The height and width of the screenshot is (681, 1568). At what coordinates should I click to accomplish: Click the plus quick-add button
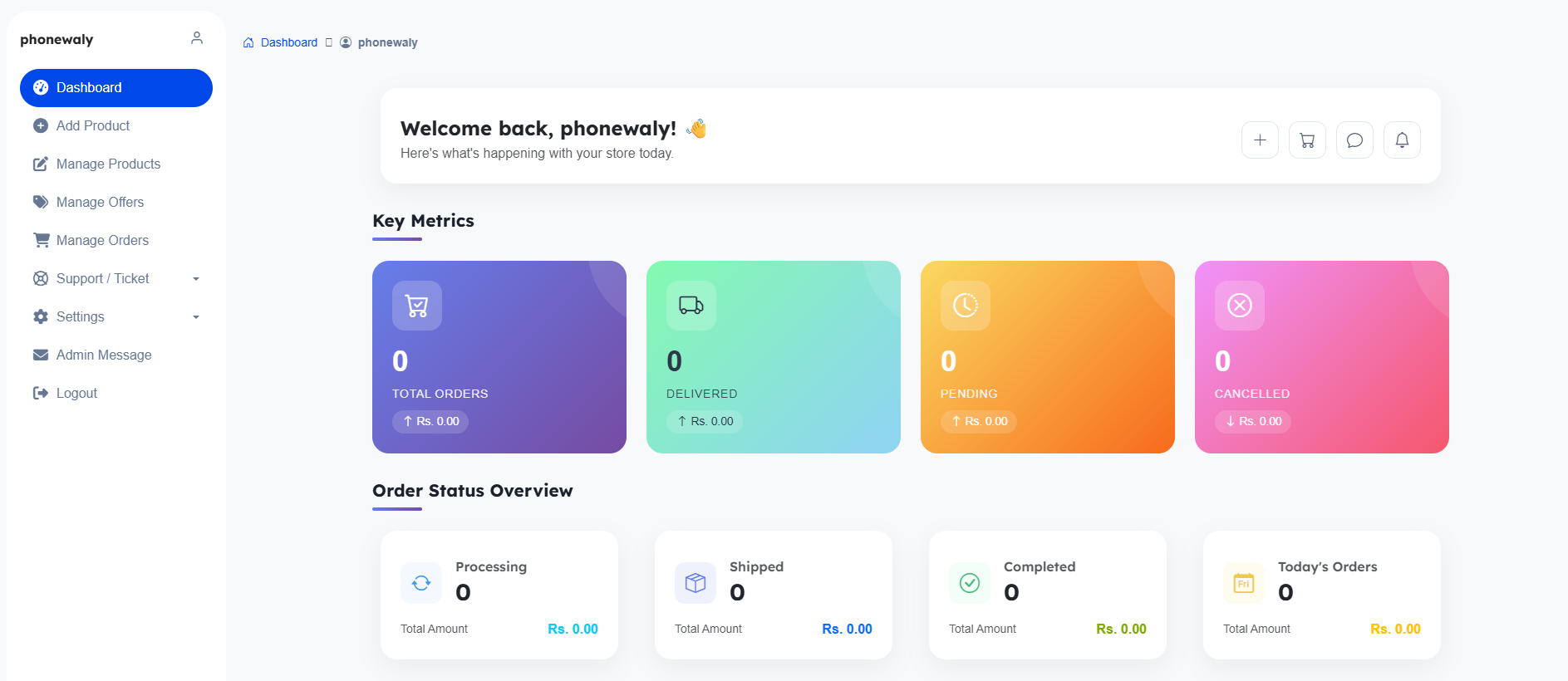click(1260, 140)
